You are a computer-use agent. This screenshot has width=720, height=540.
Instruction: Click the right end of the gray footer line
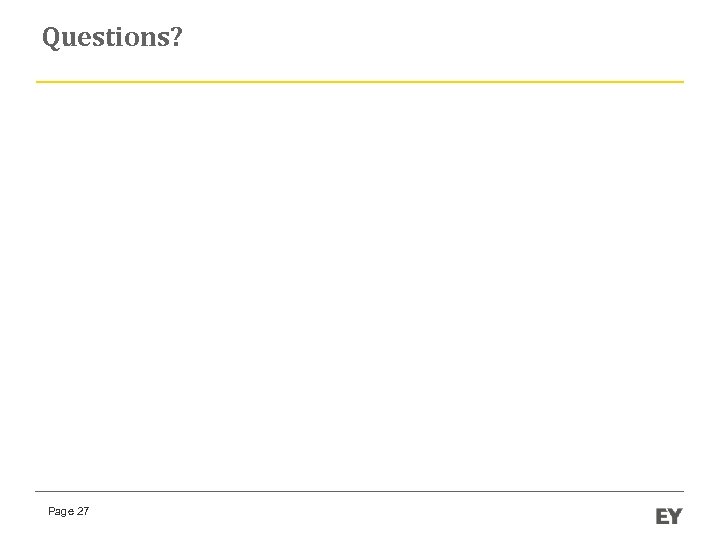coord(681,491)
